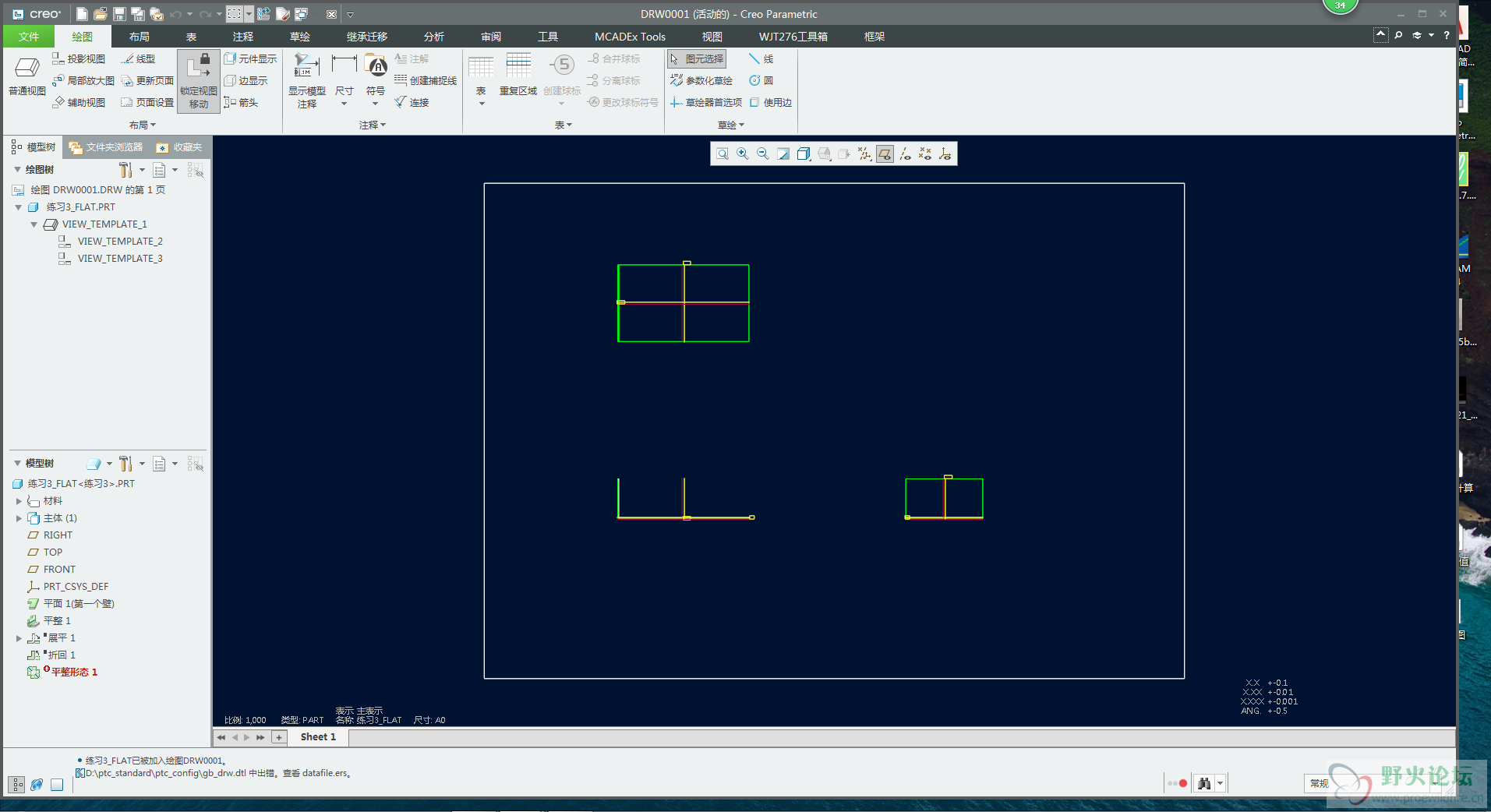
Task: Switch to the 布局 ribbon tab
Action: 140,37
